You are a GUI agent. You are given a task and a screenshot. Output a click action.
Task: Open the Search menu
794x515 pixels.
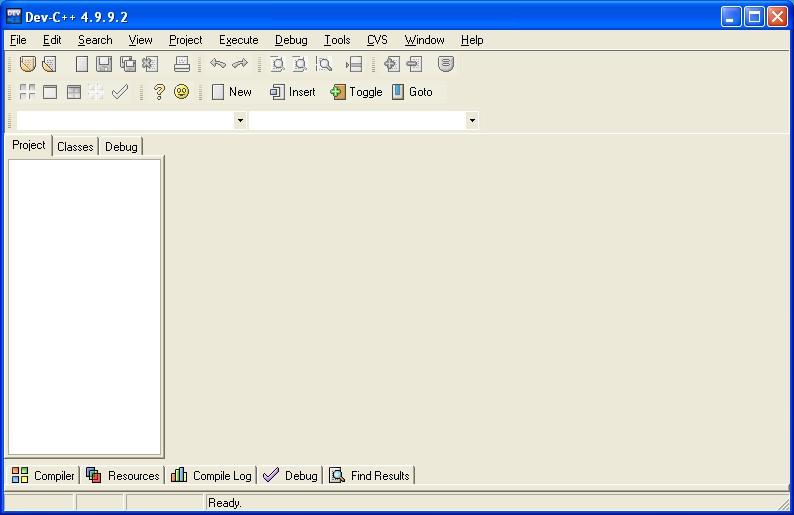click(x=95, y=40)
